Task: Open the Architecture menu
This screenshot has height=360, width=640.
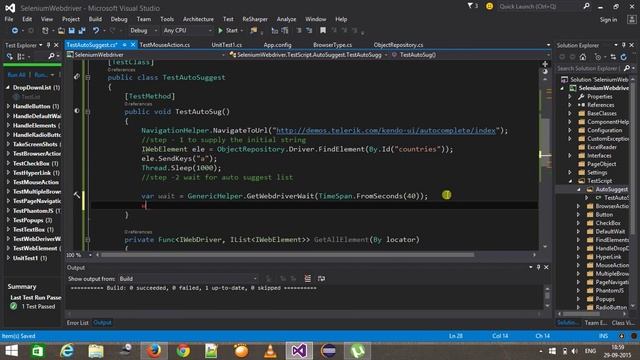Action: [x=198, y=19]
